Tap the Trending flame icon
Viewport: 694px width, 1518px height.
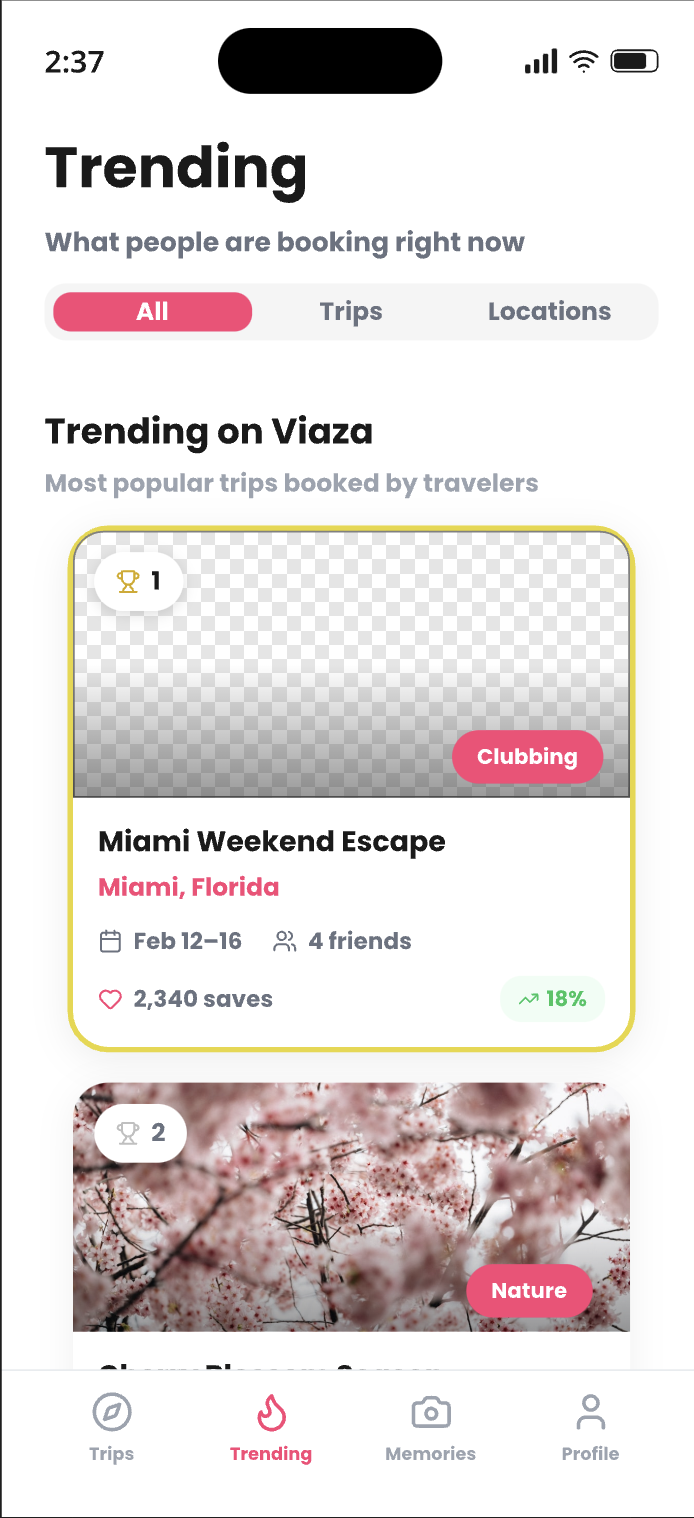pos(270,1411)
